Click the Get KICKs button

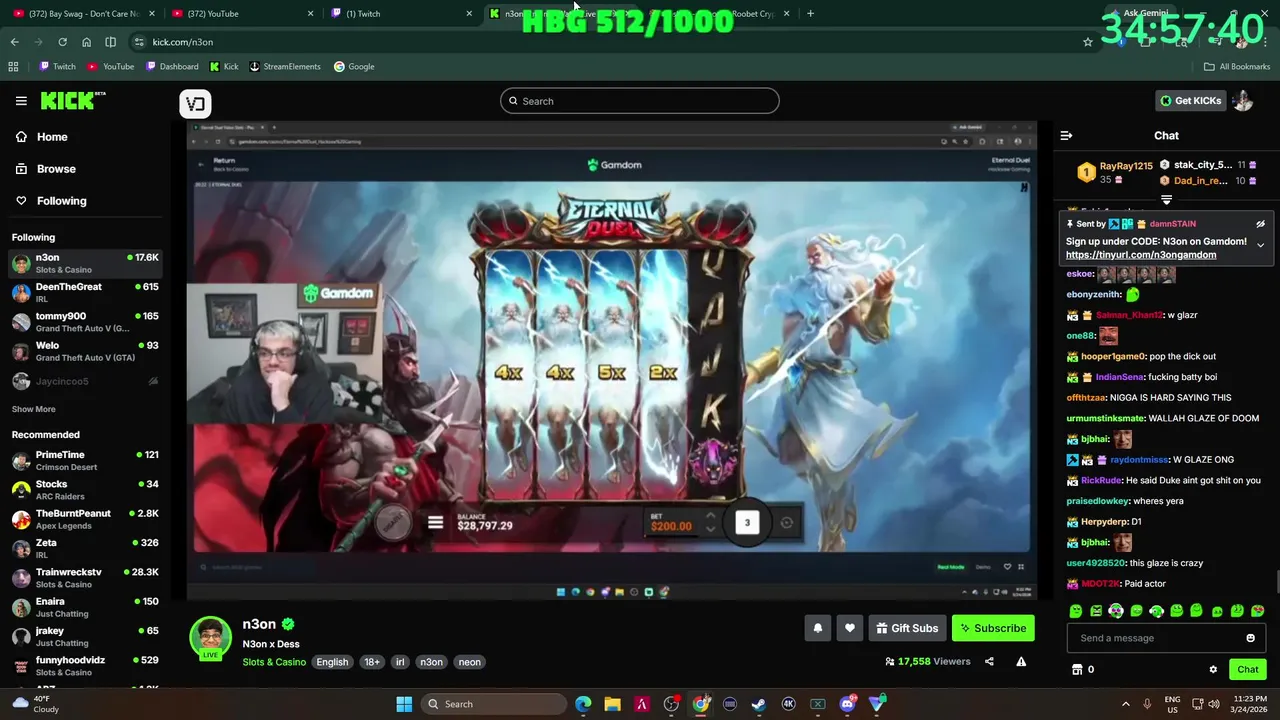coord(1190,100)
